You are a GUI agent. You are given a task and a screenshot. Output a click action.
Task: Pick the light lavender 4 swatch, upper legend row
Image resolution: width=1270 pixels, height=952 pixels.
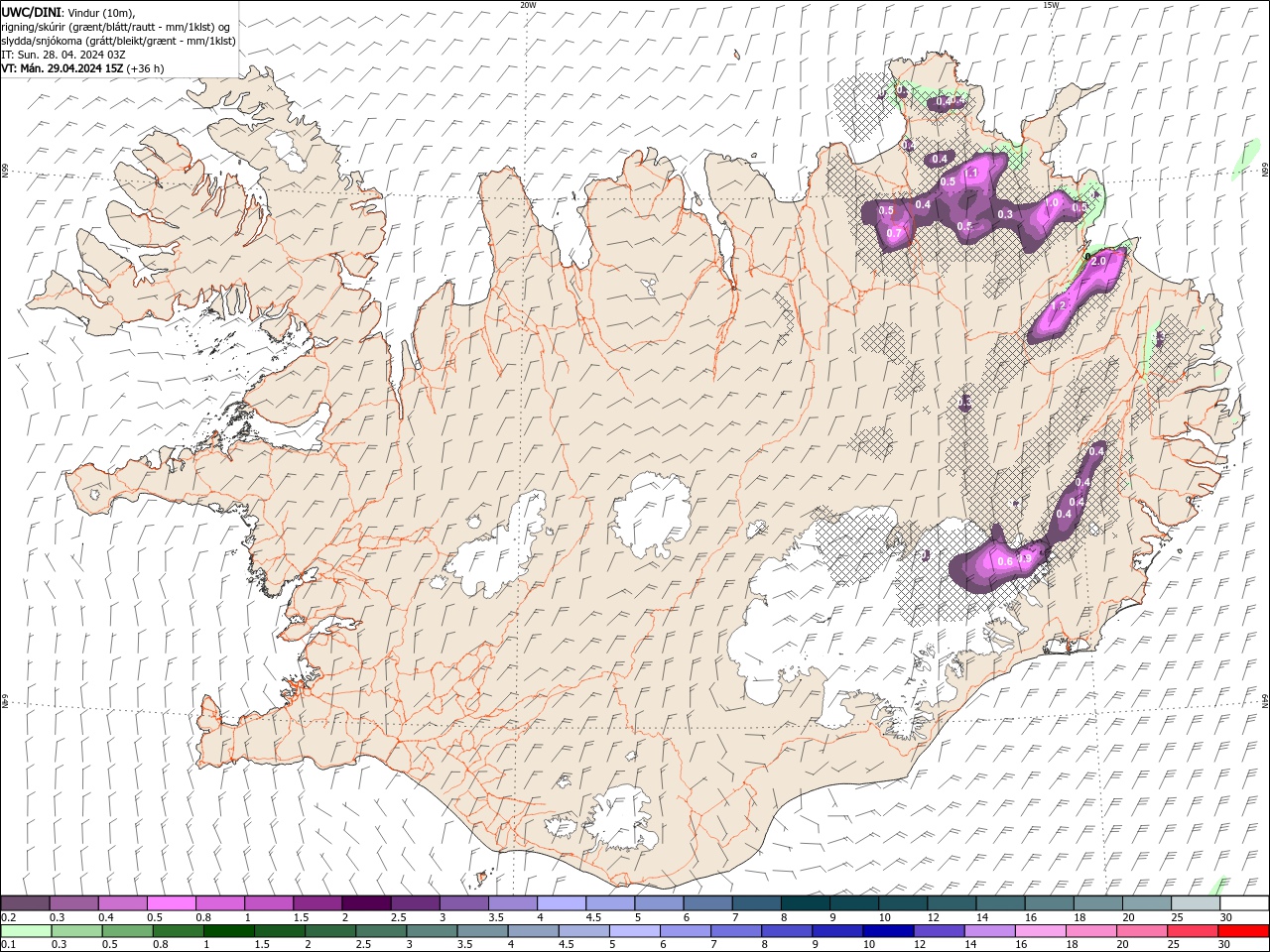click(562, 903)
